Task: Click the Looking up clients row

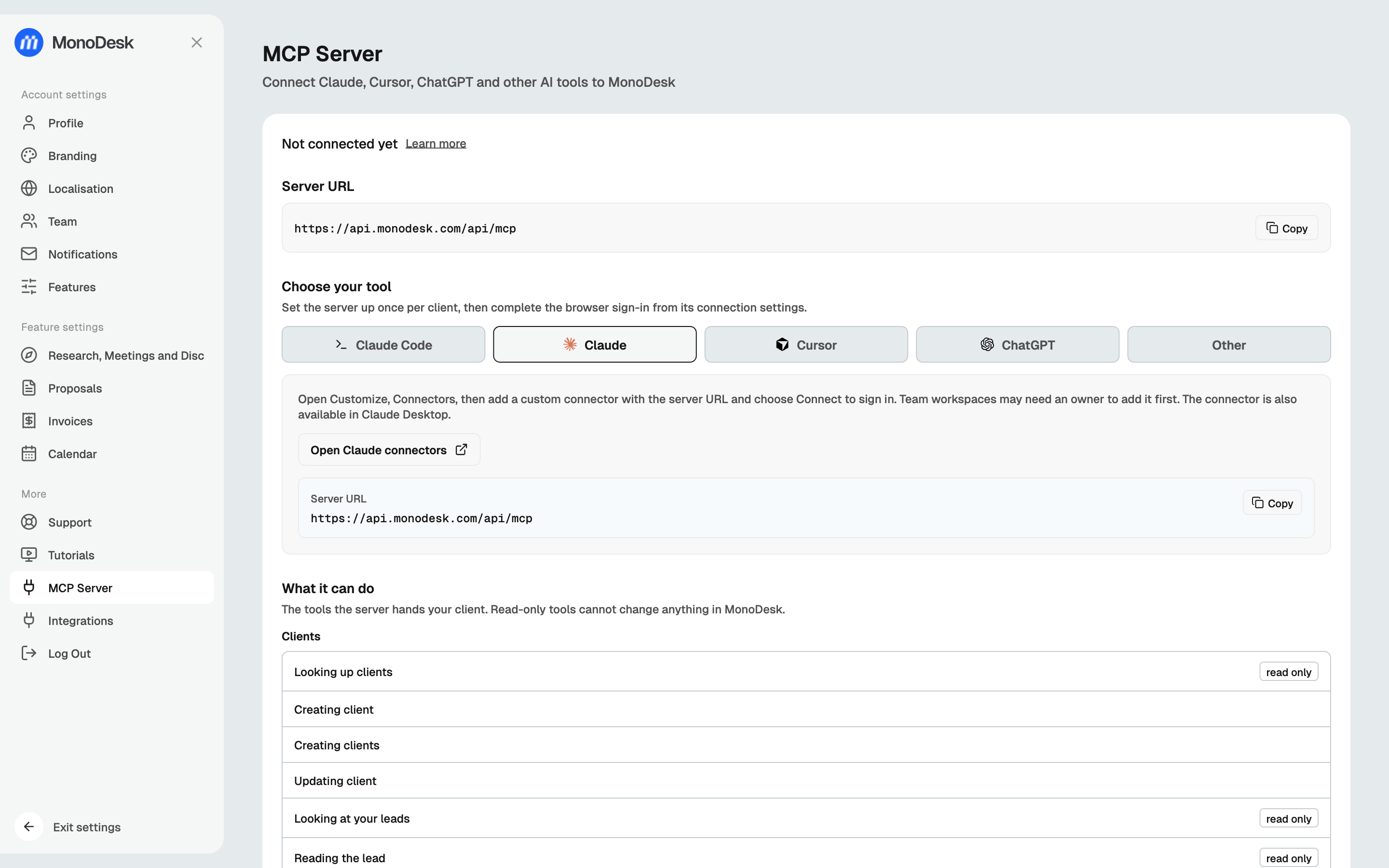Action: pyautogui.click(x=806, y=672)
